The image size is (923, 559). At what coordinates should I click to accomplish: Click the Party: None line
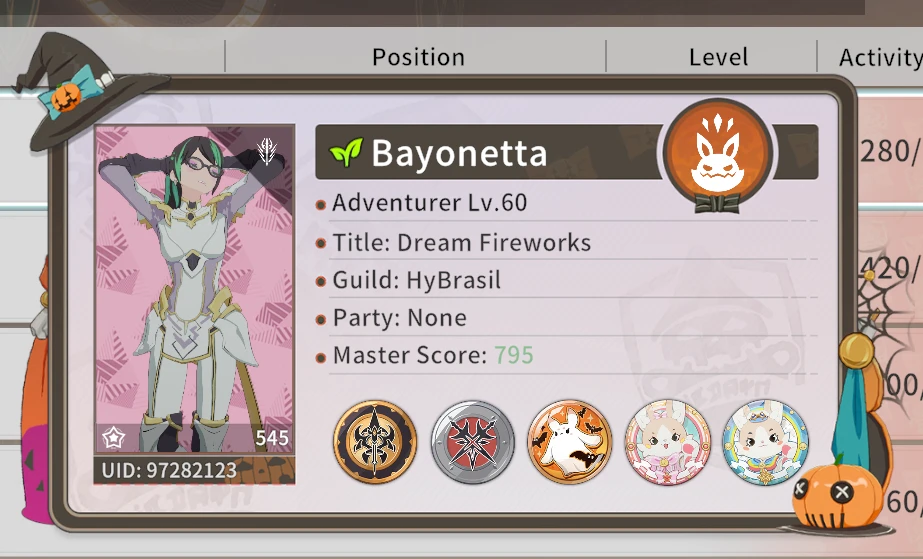pyautogui.click(x=400, y=318)
